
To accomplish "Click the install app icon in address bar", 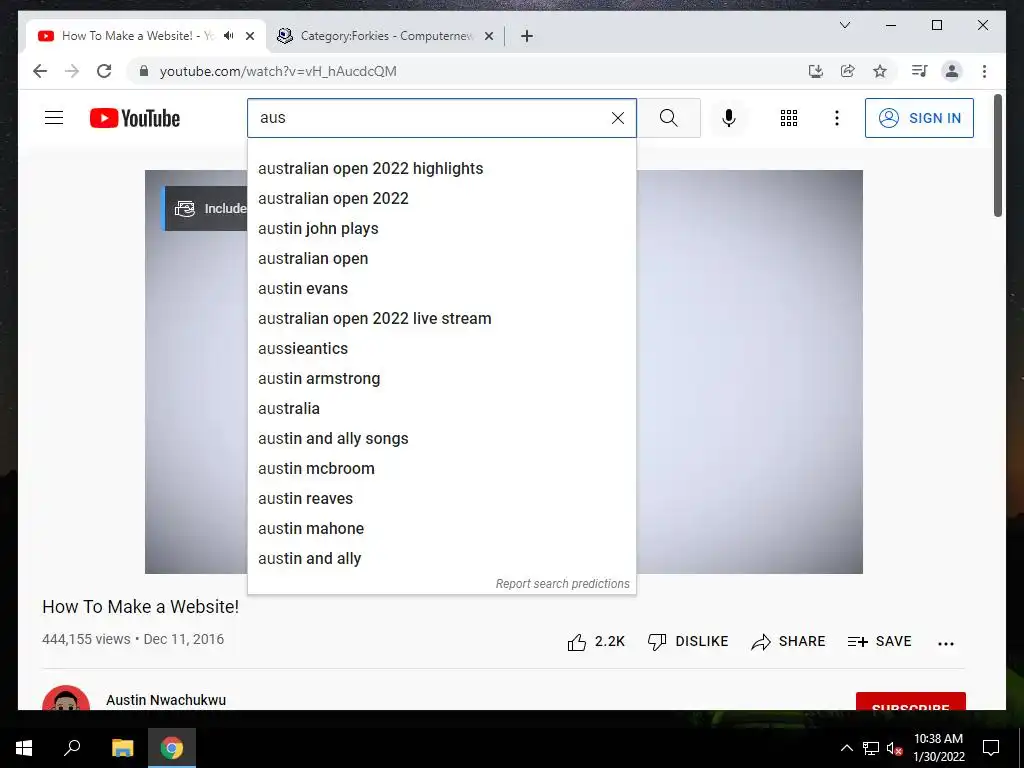I will [816, 71].
